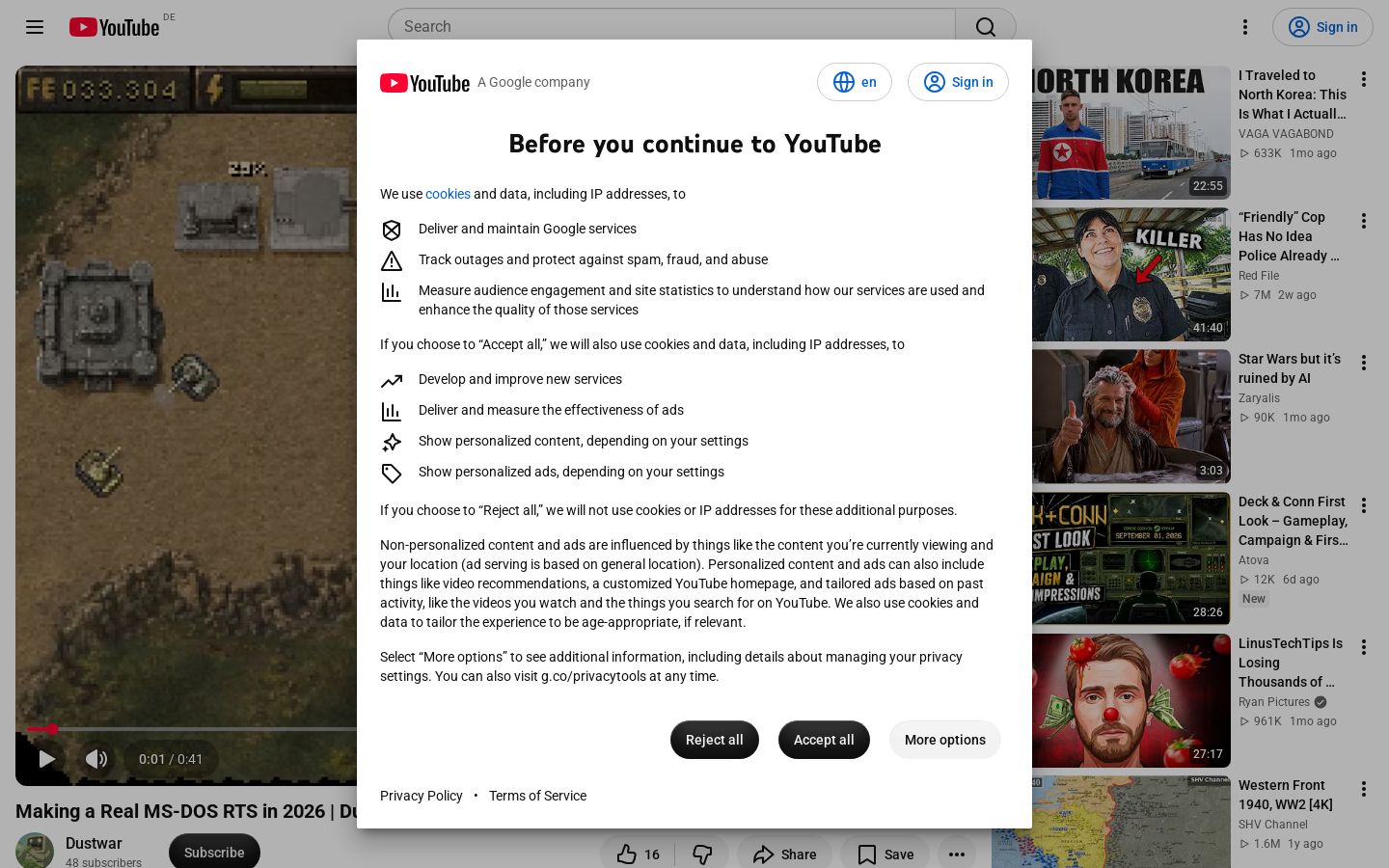The width and height of the screenshot is (1389, 868).
Task: Click the search magnifier button
Action: pos(985,27)
